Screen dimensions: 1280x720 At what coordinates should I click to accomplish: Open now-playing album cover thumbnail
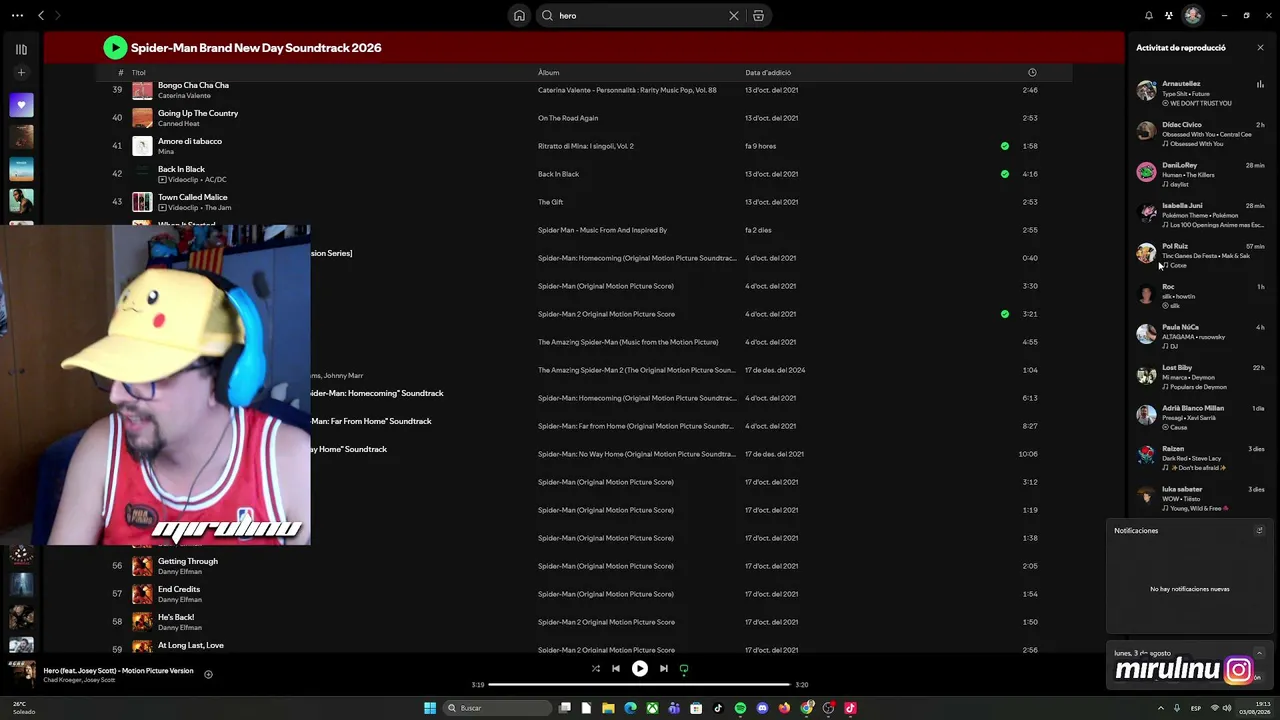pyautogui.click(x=21, y=674)
